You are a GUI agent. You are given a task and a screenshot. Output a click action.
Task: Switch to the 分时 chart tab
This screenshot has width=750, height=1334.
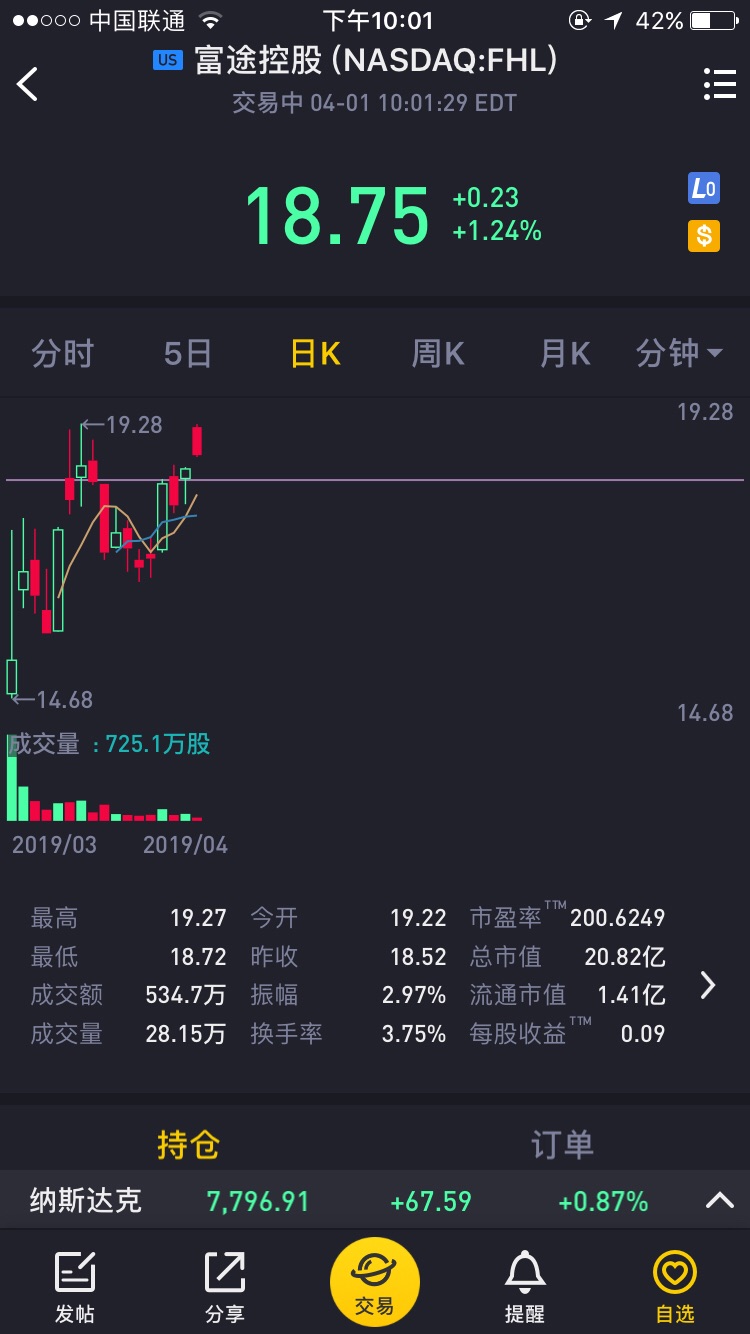coord(62,353)
